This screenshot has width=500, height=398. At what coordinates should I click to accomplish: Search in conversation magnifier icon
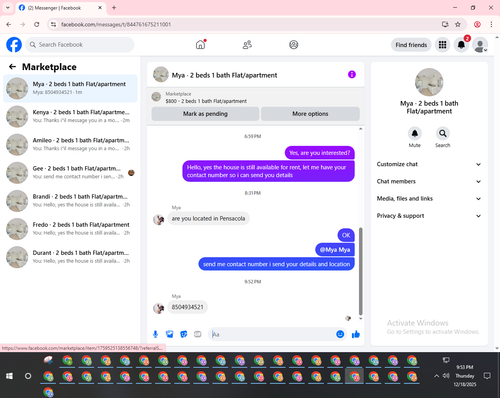(442, 133)
